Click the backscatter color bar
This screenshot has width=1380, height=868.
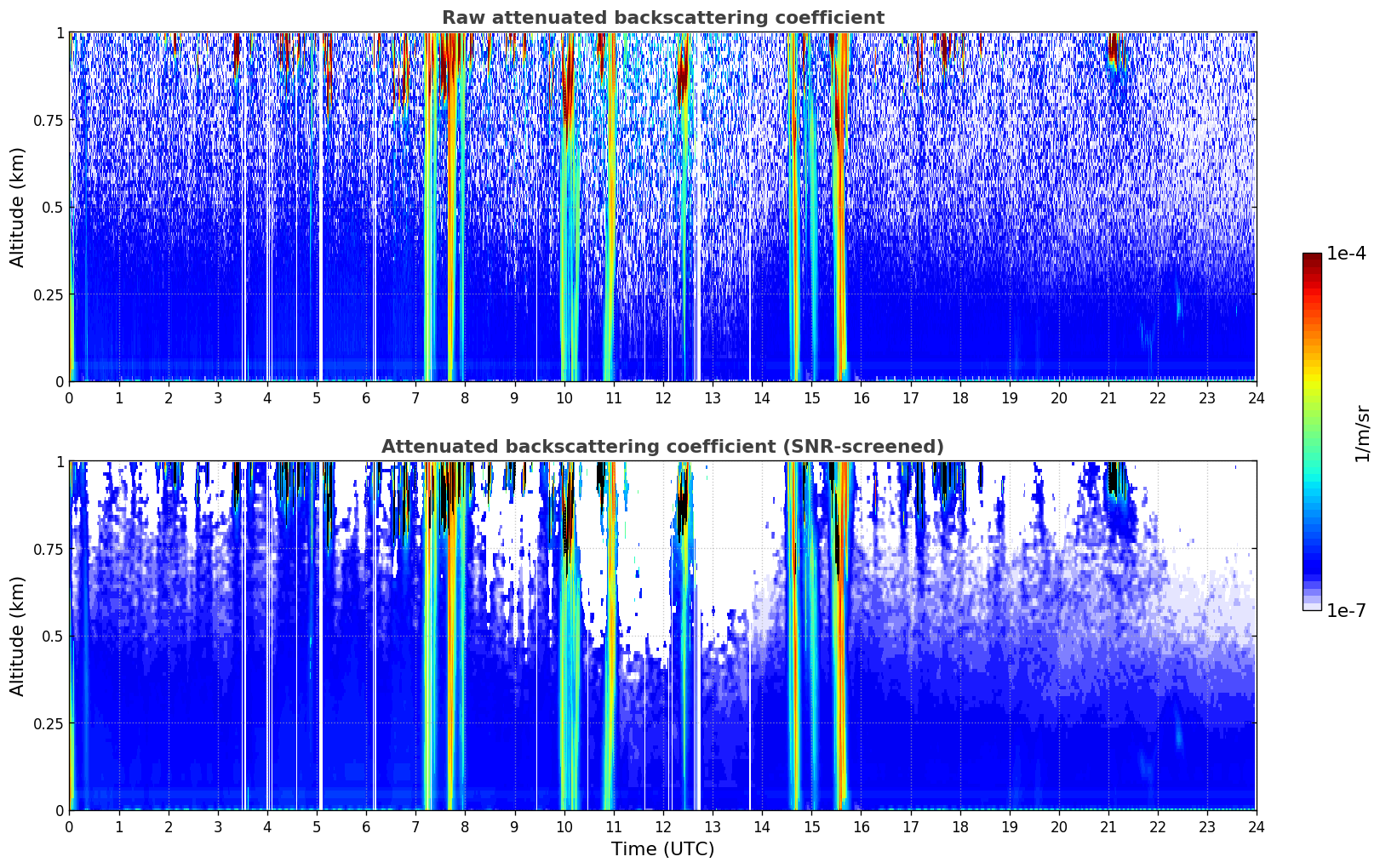[1312, 431]
